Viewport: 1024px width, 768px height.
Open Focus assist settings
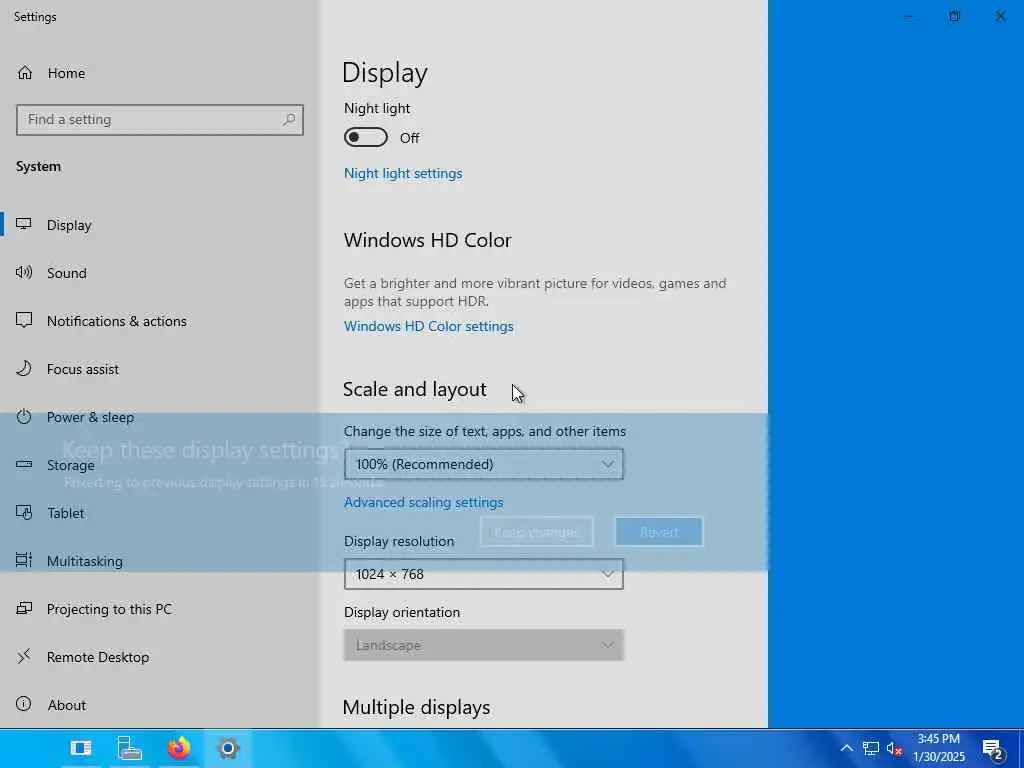click(x=82, y=369)
